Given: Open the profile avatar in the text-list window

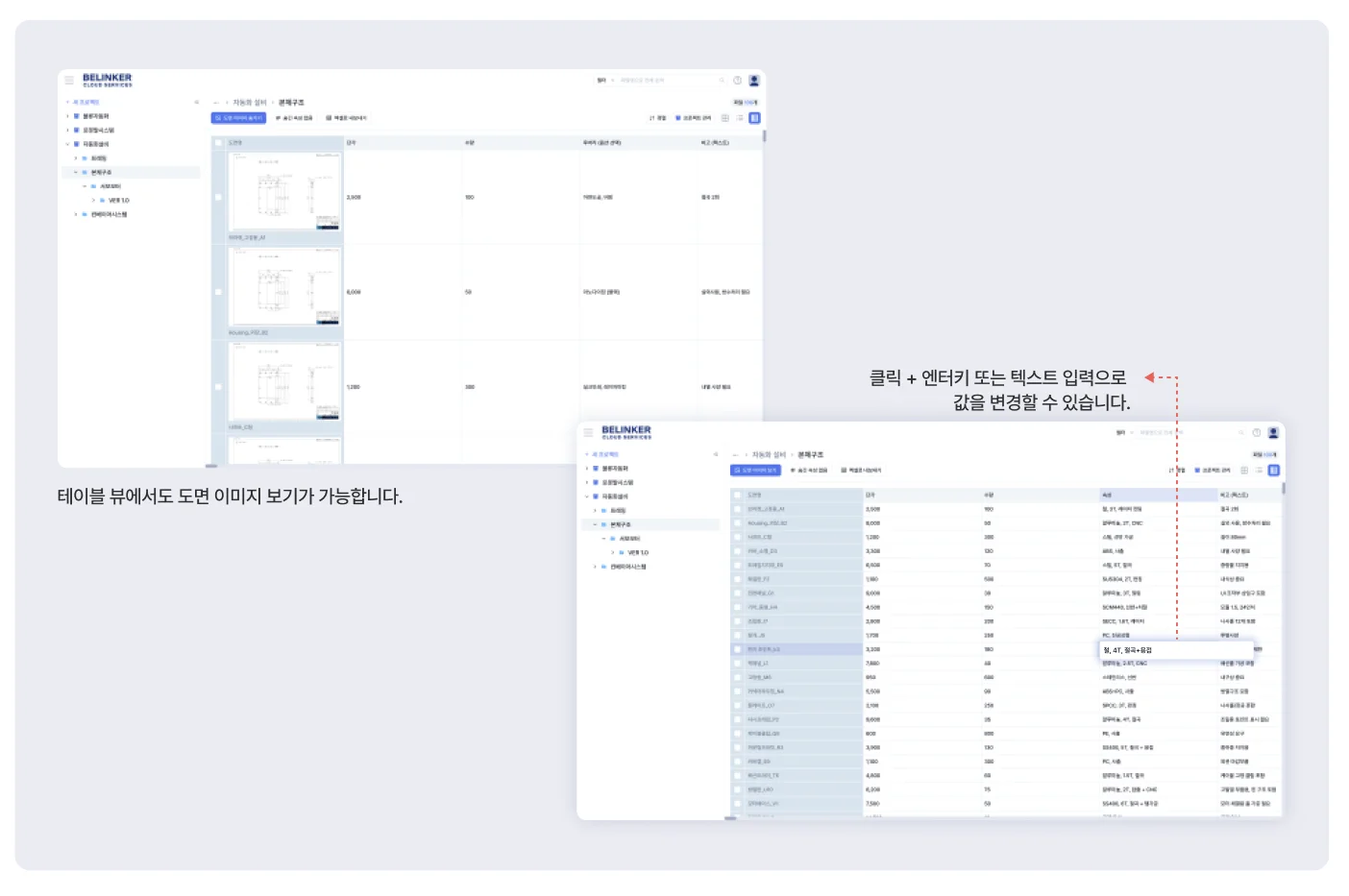Looking at the screenshot, I should (1273, 433).
